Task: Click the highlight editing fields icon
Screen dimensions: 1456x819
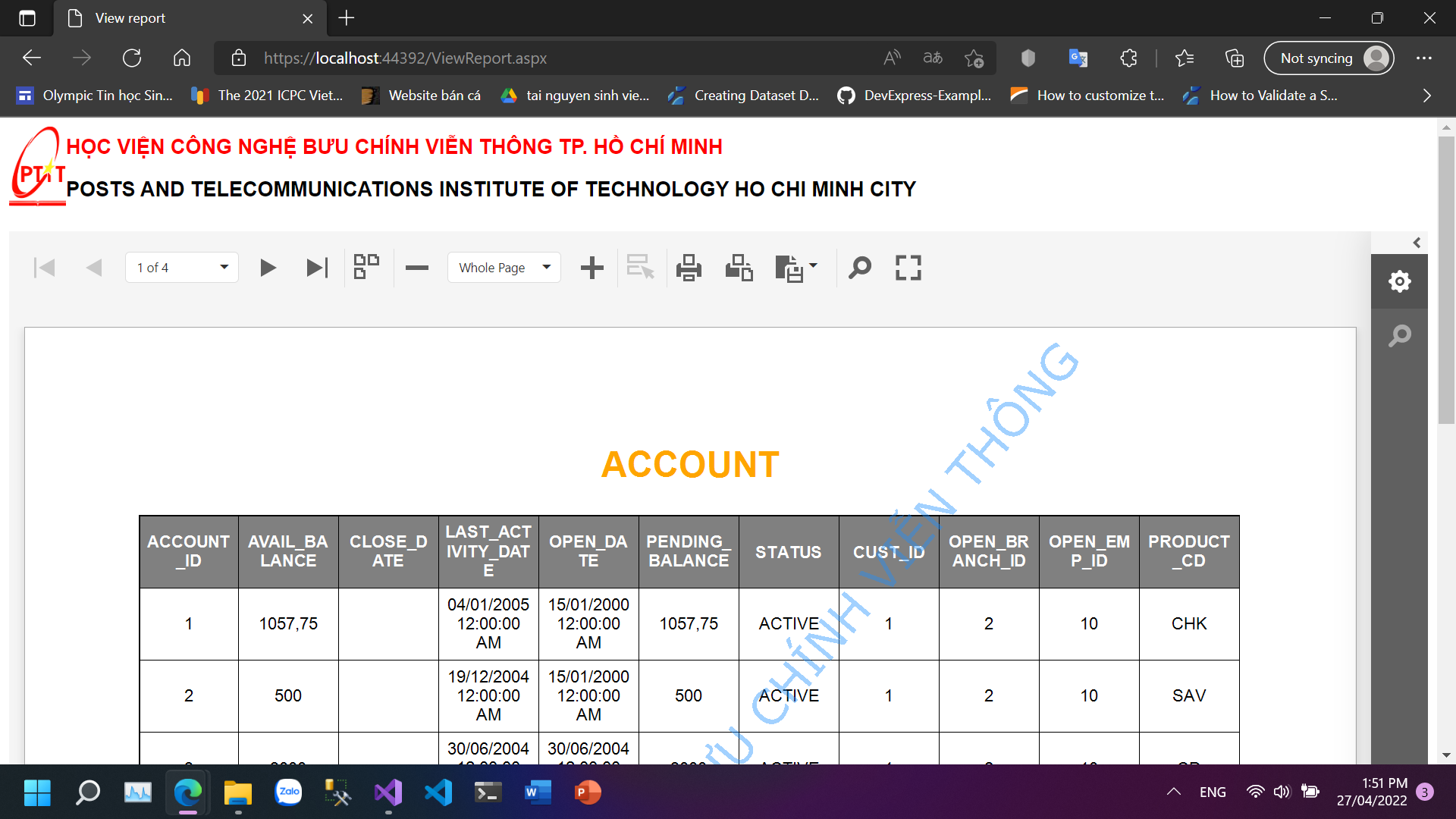Action: [641, 268]
